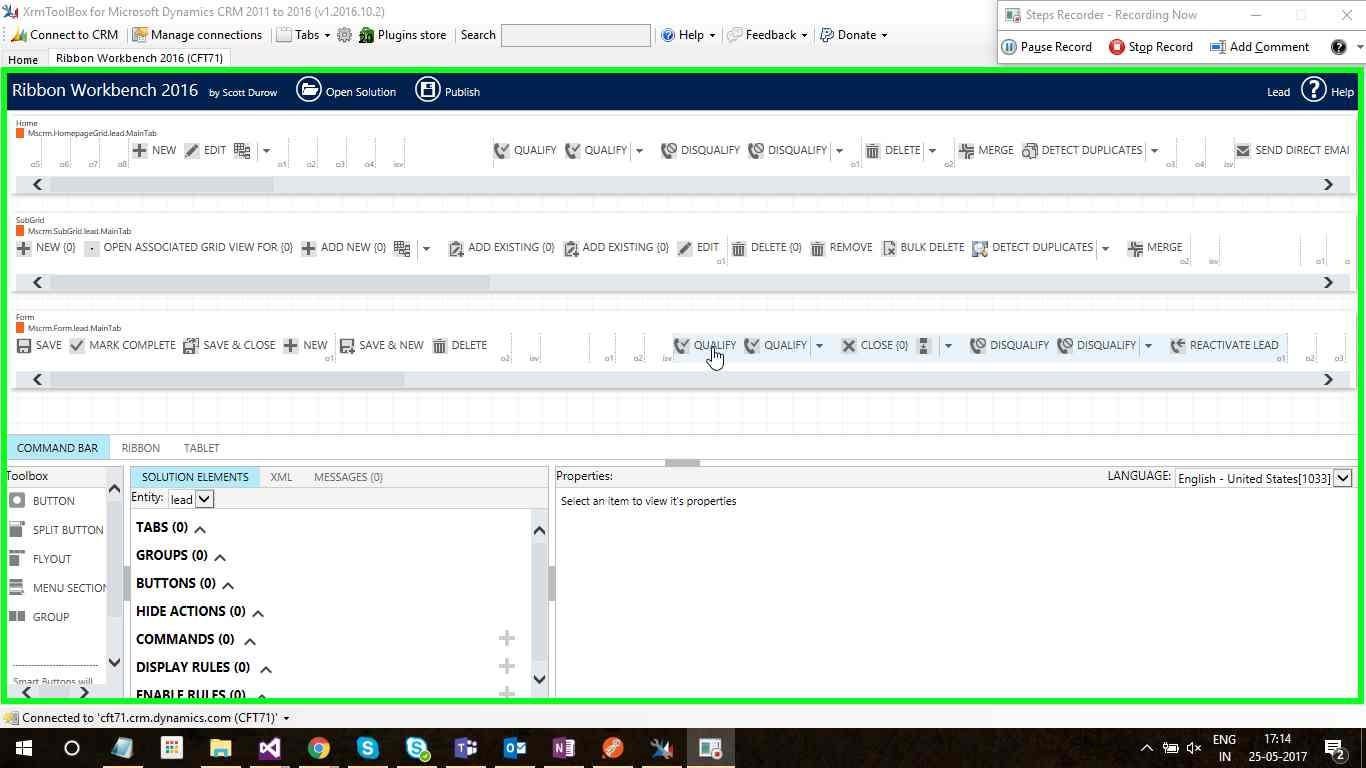Select SAVE & CLOSE in Form row
This screenshot has height=768, width=1366.
[229, 345]
